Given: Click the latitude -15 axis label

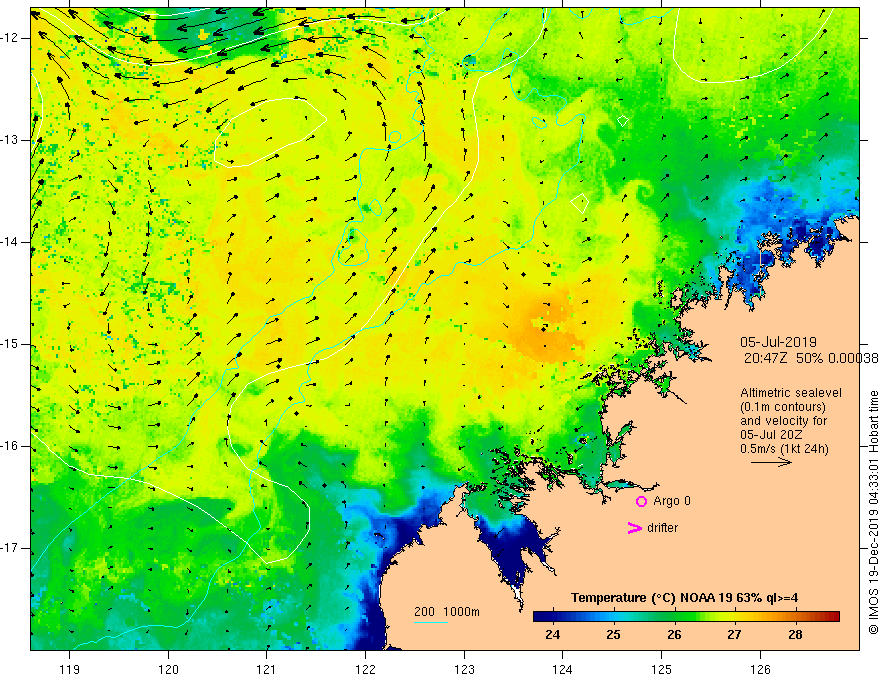Looking at the screenshot, I should (12, 344).
